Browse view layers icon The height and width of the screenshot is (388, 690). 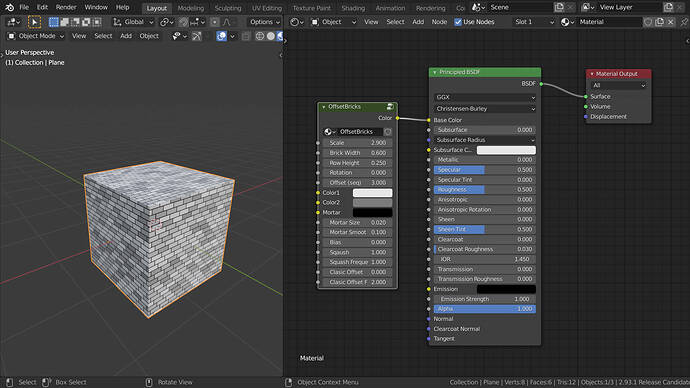click(x=588, y=7)
